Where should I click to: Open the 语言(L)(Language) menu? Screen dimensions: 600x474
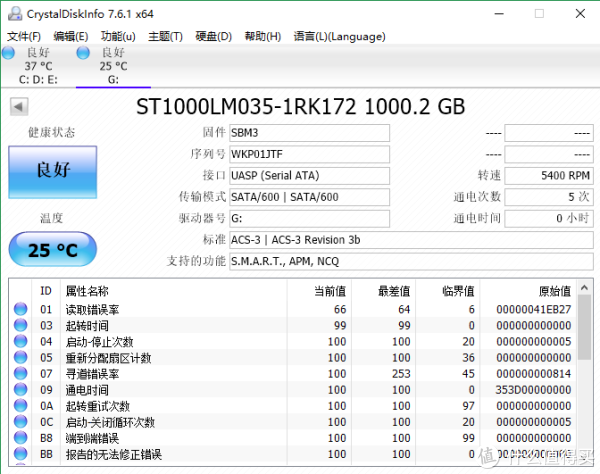click(x=339, y=37)
